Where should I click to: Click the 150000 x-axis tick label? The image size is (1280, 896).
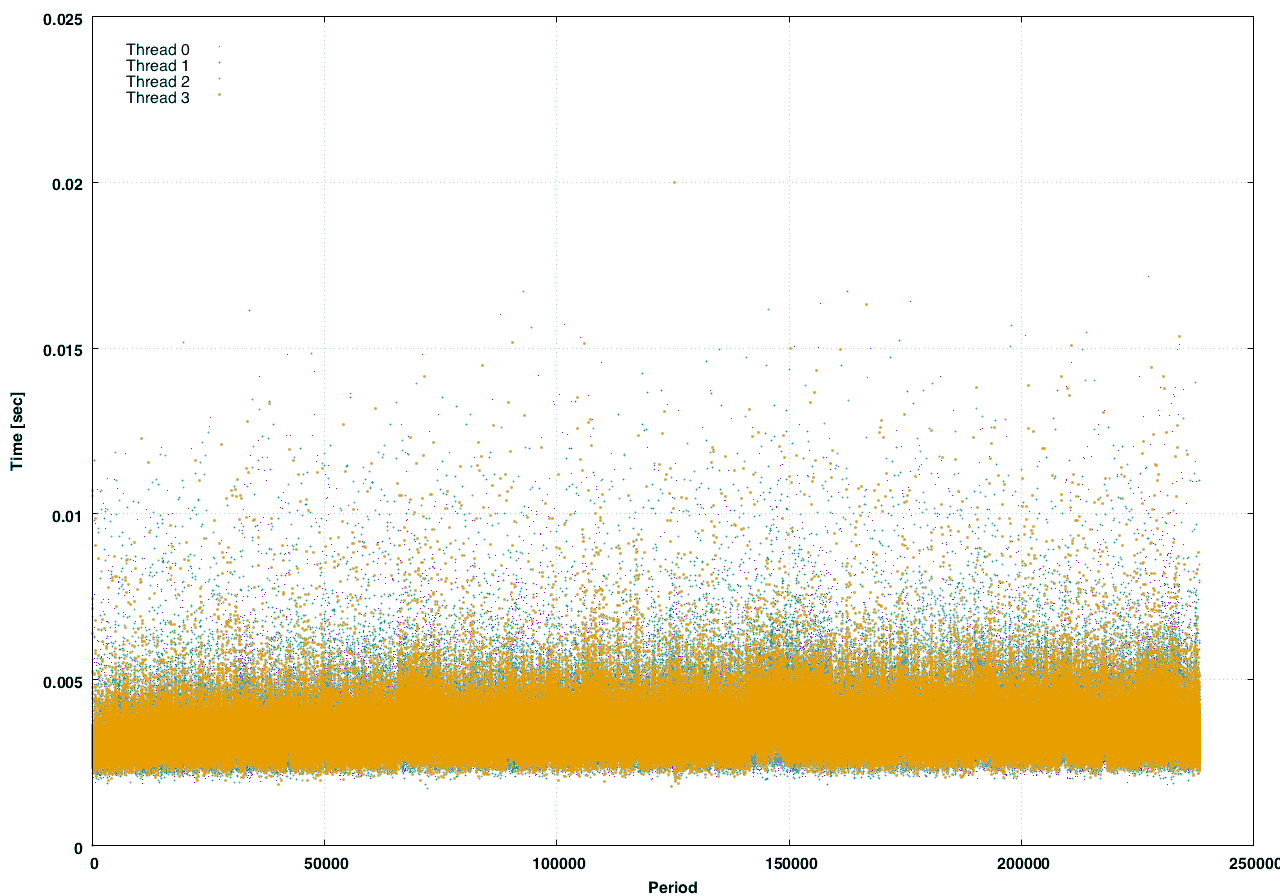click(789, 864)
